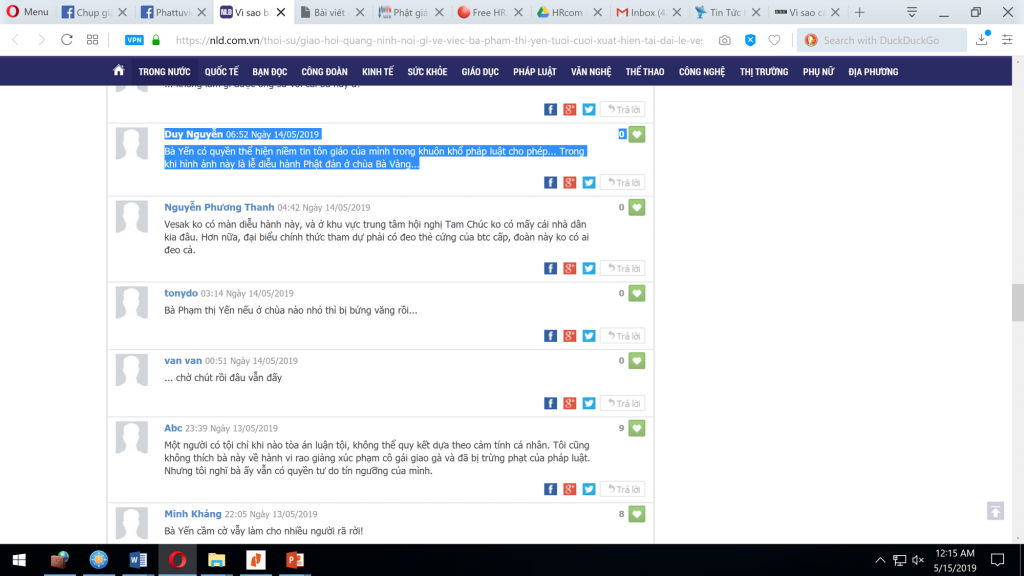This screenshot has height=576, width=1024.
Task: Reload the page with refresh icon
Action: (67, 40)
